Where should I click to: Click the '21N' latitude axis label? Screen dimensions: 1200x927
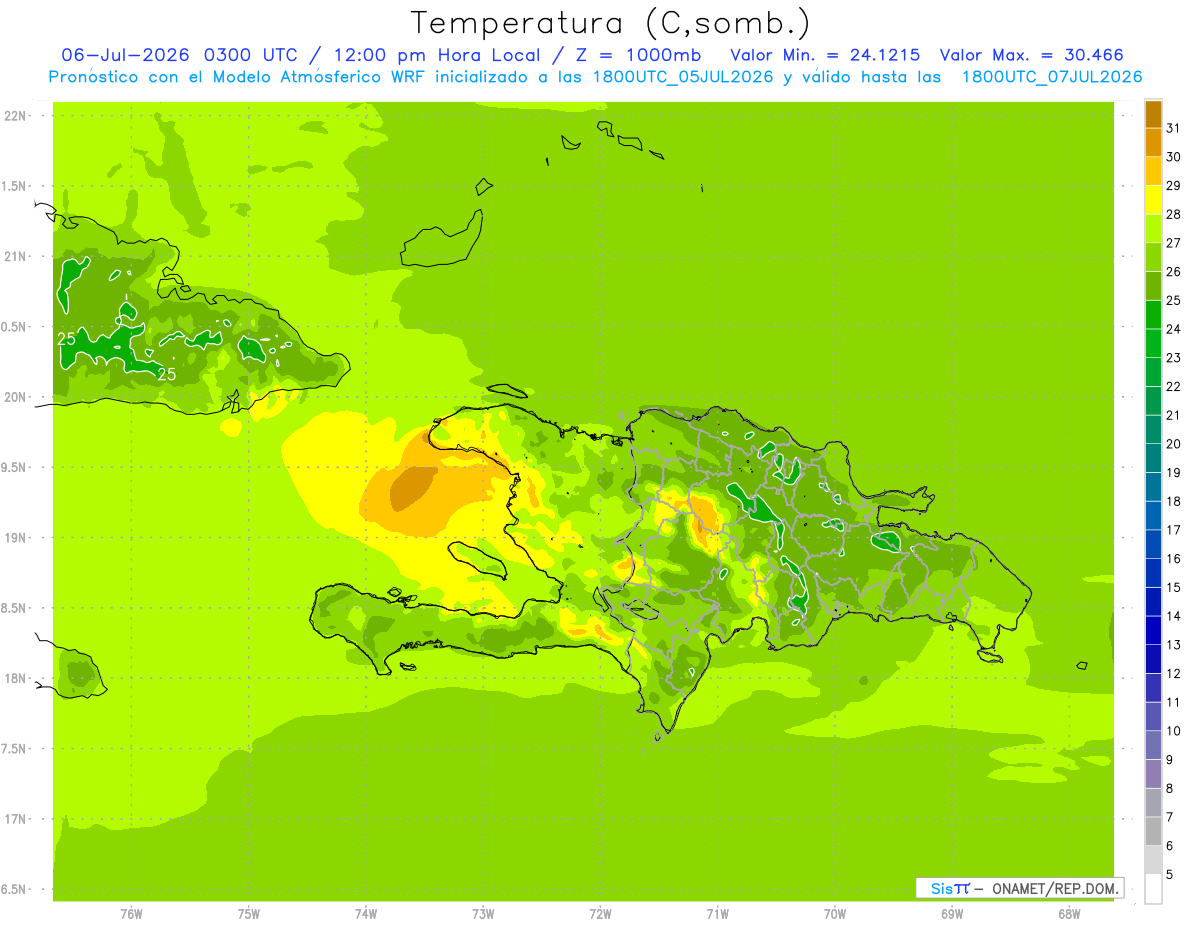point(17,256)
